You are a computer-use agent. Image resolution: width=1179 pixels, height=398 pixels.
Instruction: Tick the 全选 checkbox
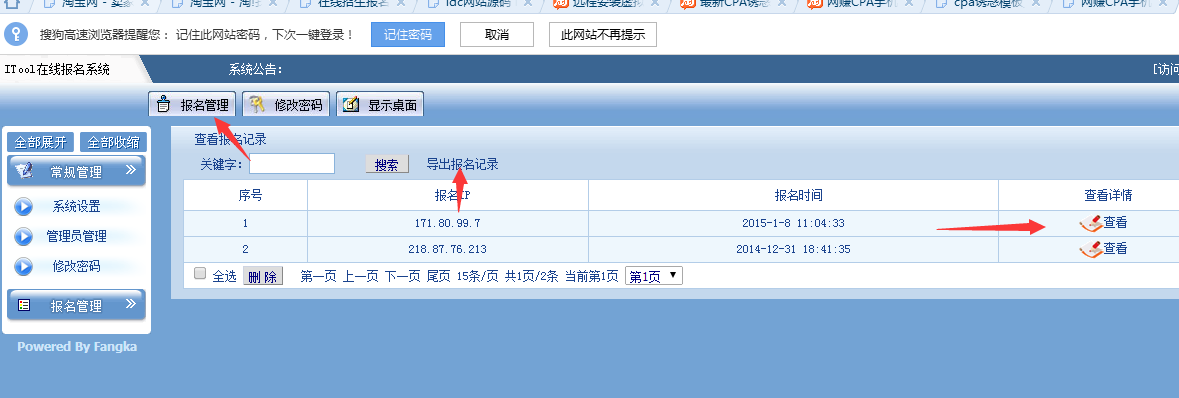tap(200, 274)
